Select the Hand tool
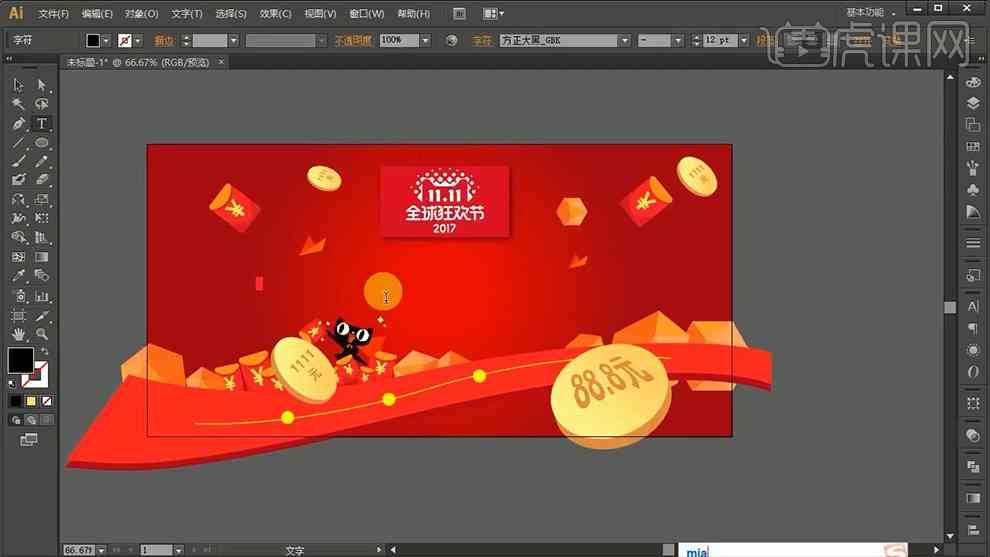Image resolution: width=990 pixels, height=557 pixels. (18, 334)
